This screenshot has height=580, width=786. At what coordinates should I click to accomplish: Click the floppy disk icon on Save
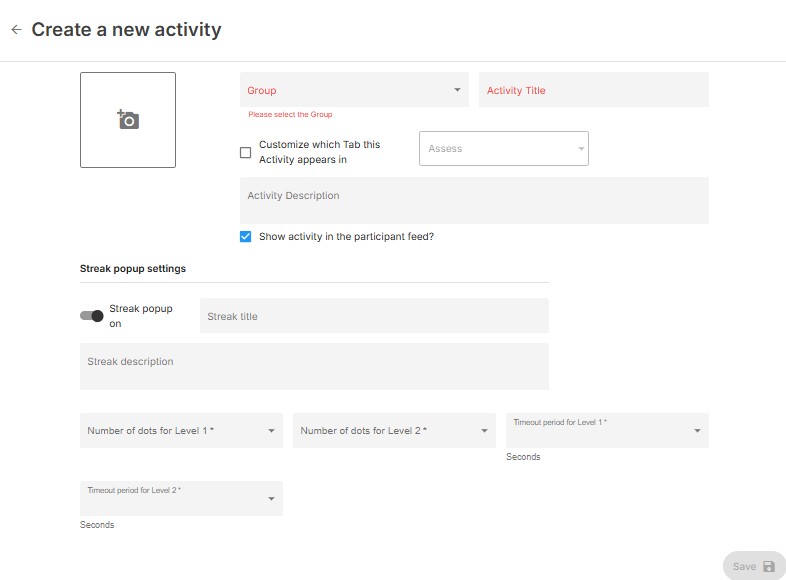pyautogui.click(x=769, y=566)
